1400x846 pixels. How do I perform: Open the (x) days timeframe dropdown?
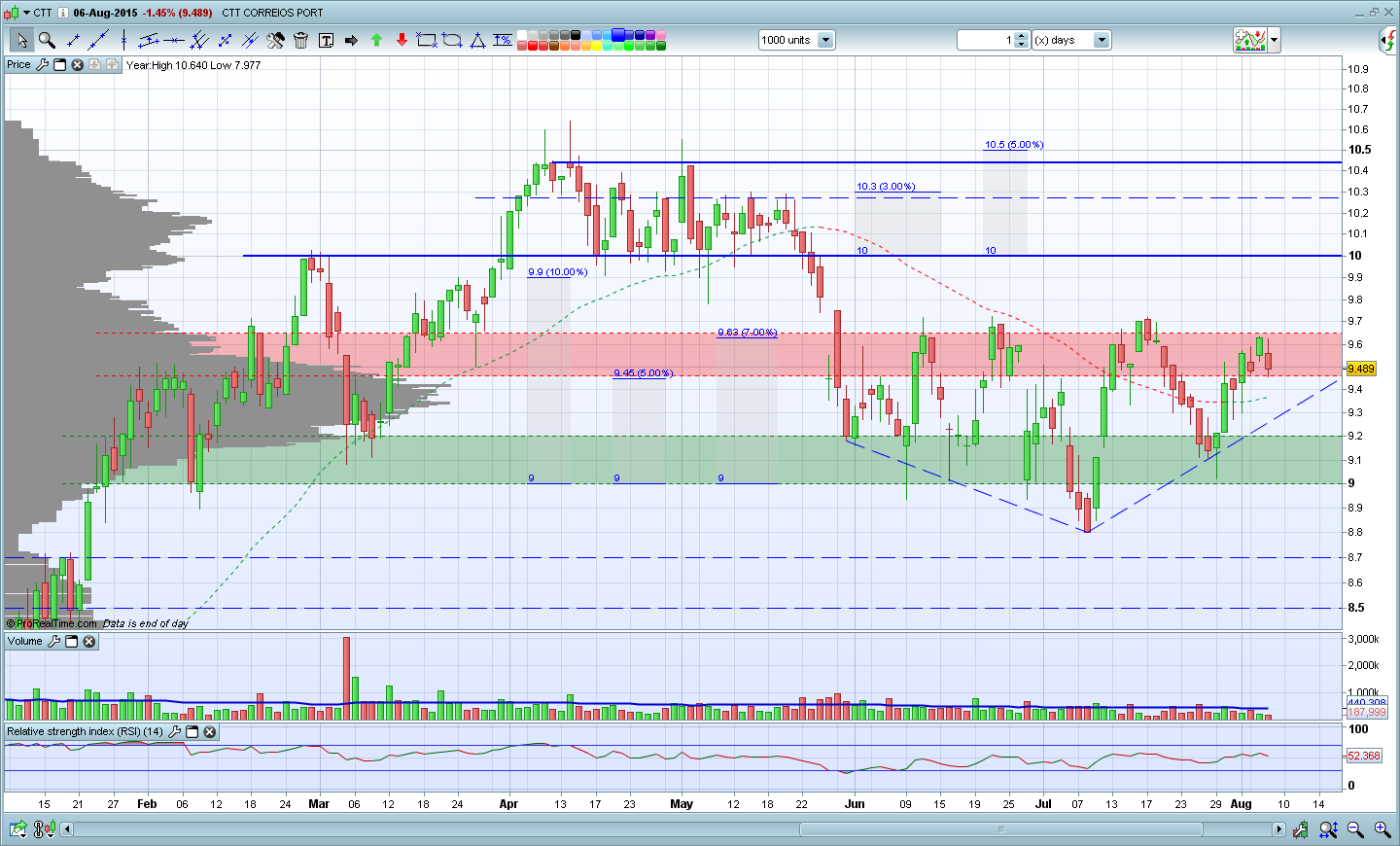pos(1102,40)
